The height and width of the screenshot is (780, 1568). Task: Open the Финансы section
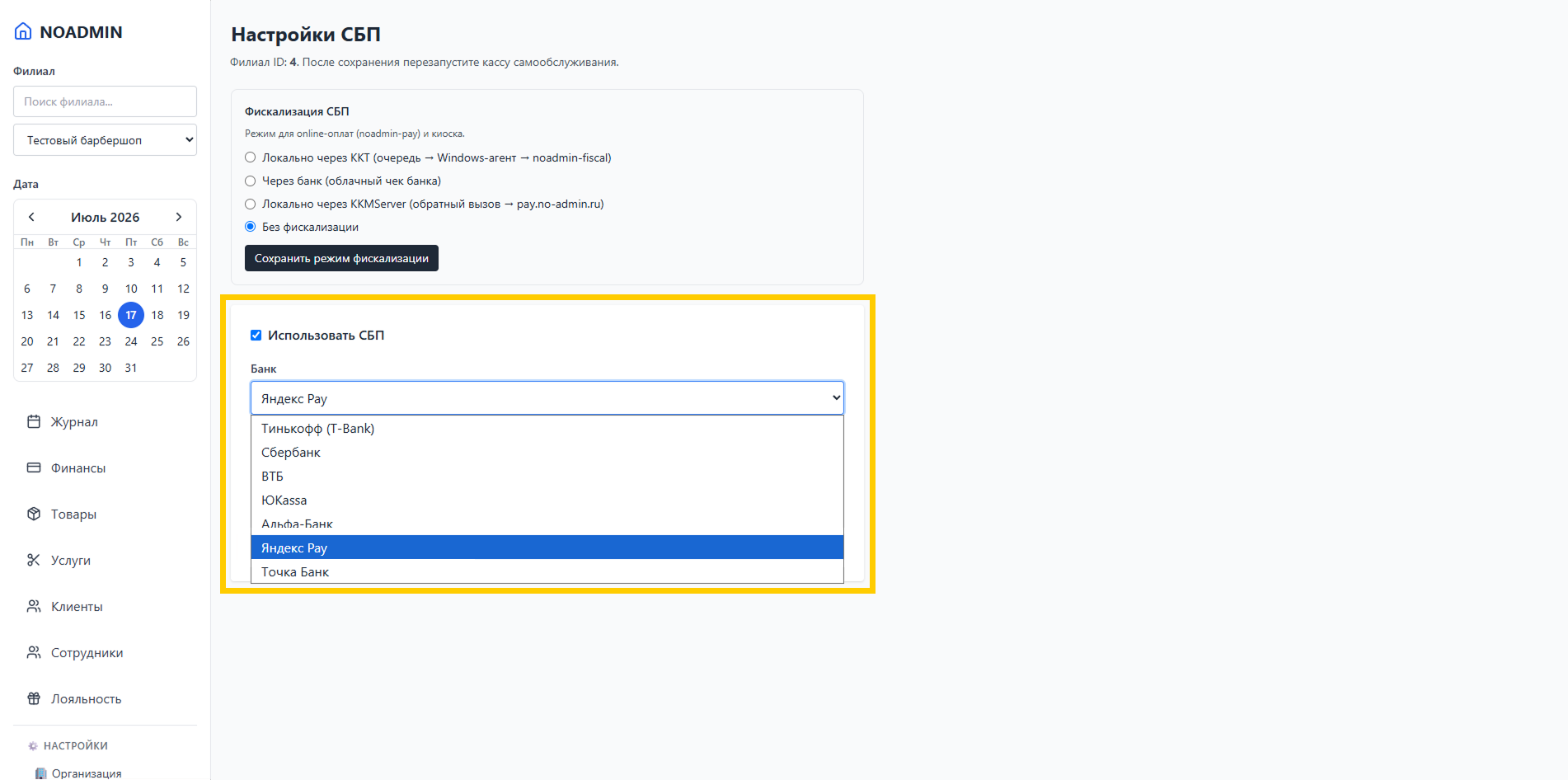(x=78, y=468)
